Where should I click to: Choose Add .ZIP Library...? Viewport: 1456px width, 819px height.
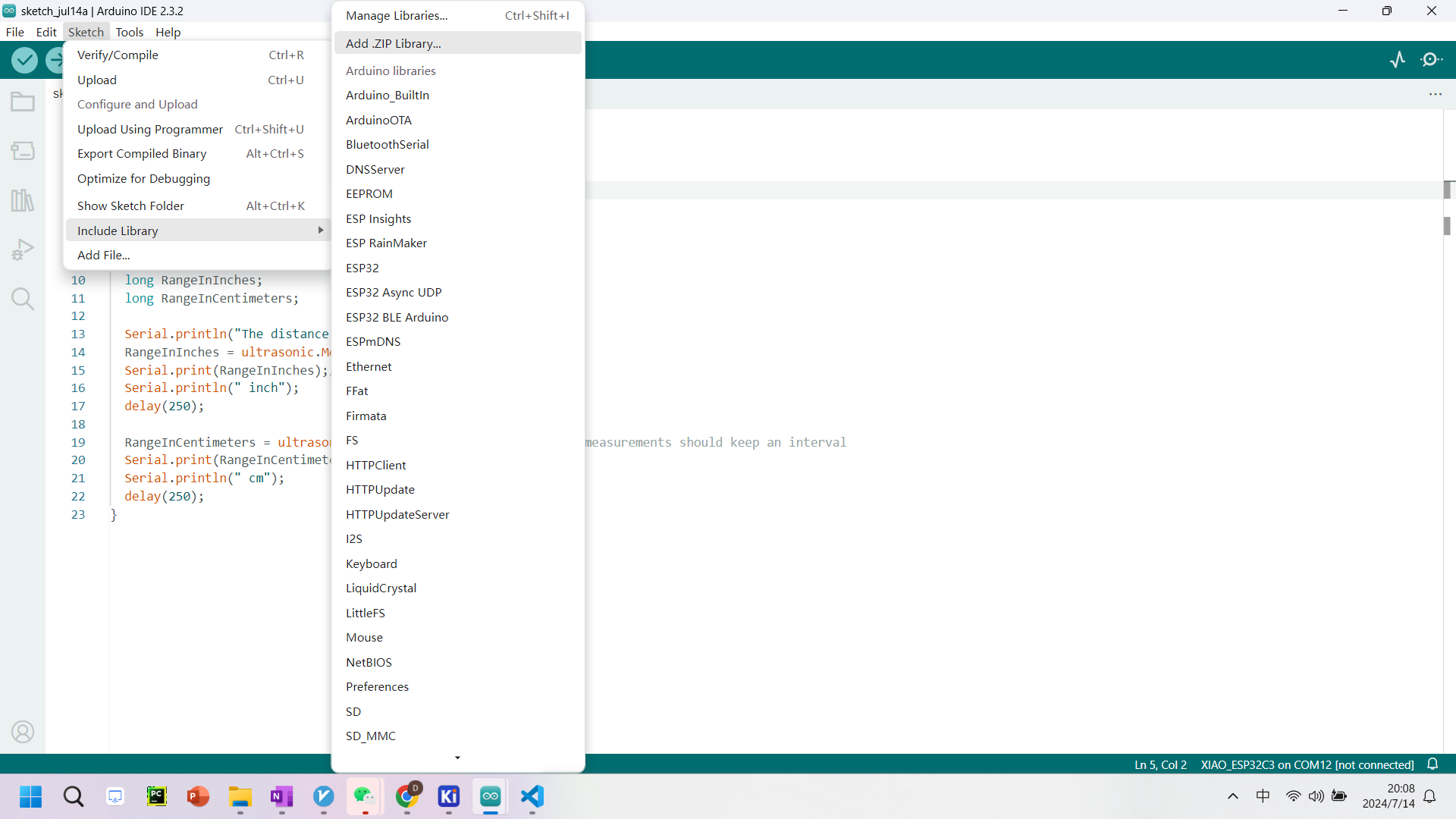[x=458, y=43]
